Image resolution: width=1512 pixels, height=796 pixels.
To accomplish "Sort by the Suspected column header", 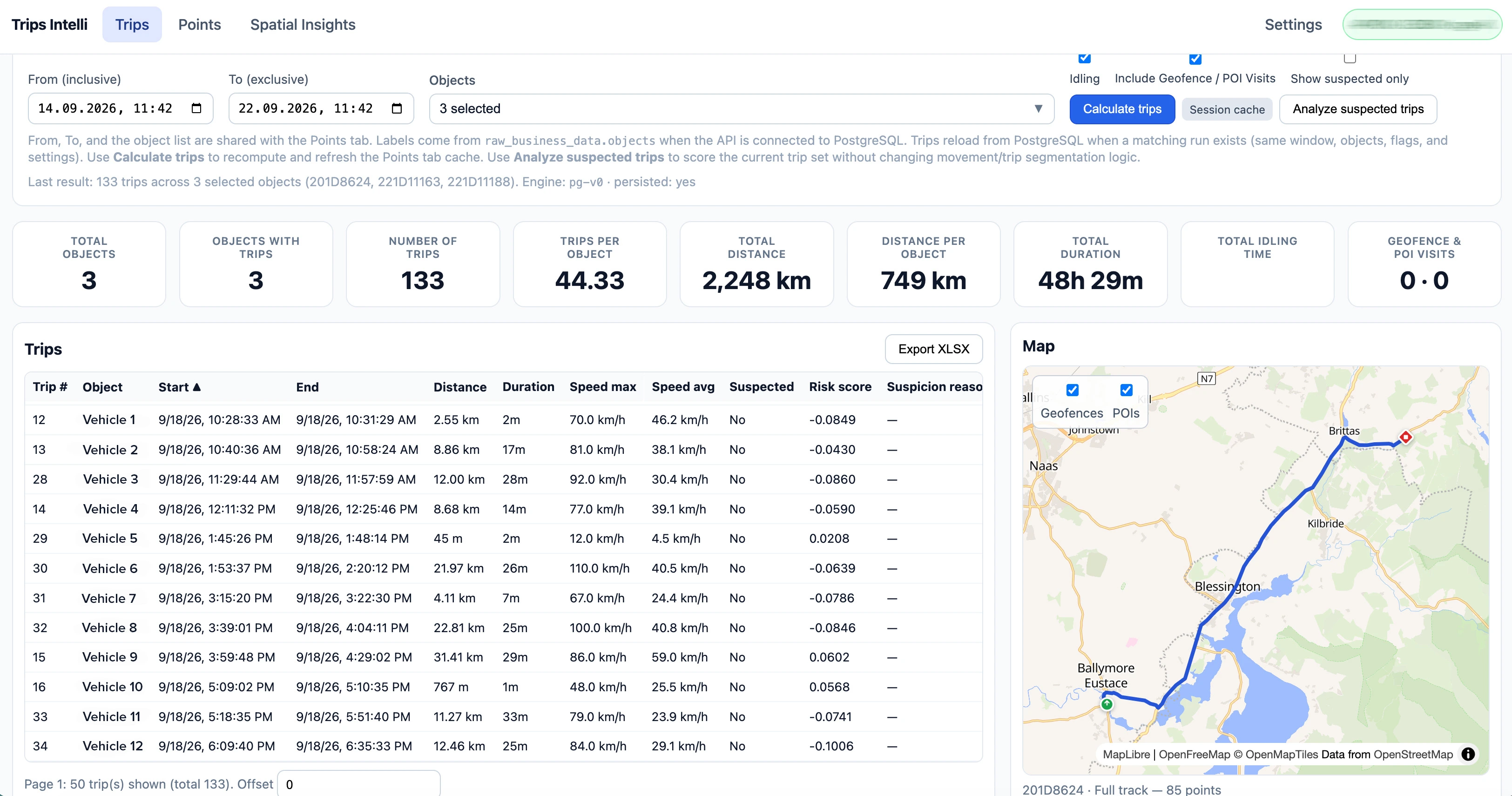I will click(x=761, y=387).
